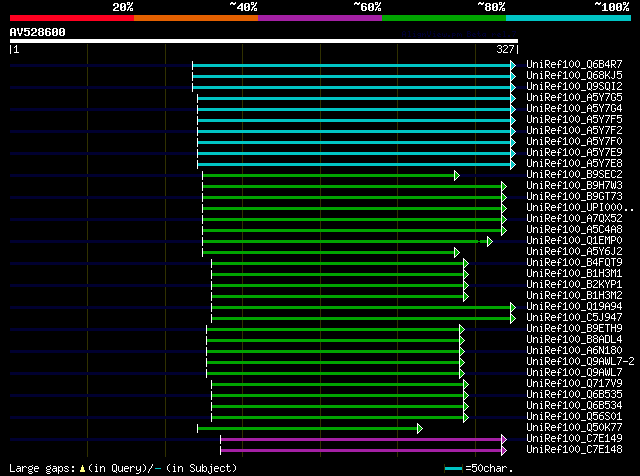Click the cyan arrowhead of Q6B4R7 alignment
This screenshot has height=476, width=640.
[x=513, y=65]
